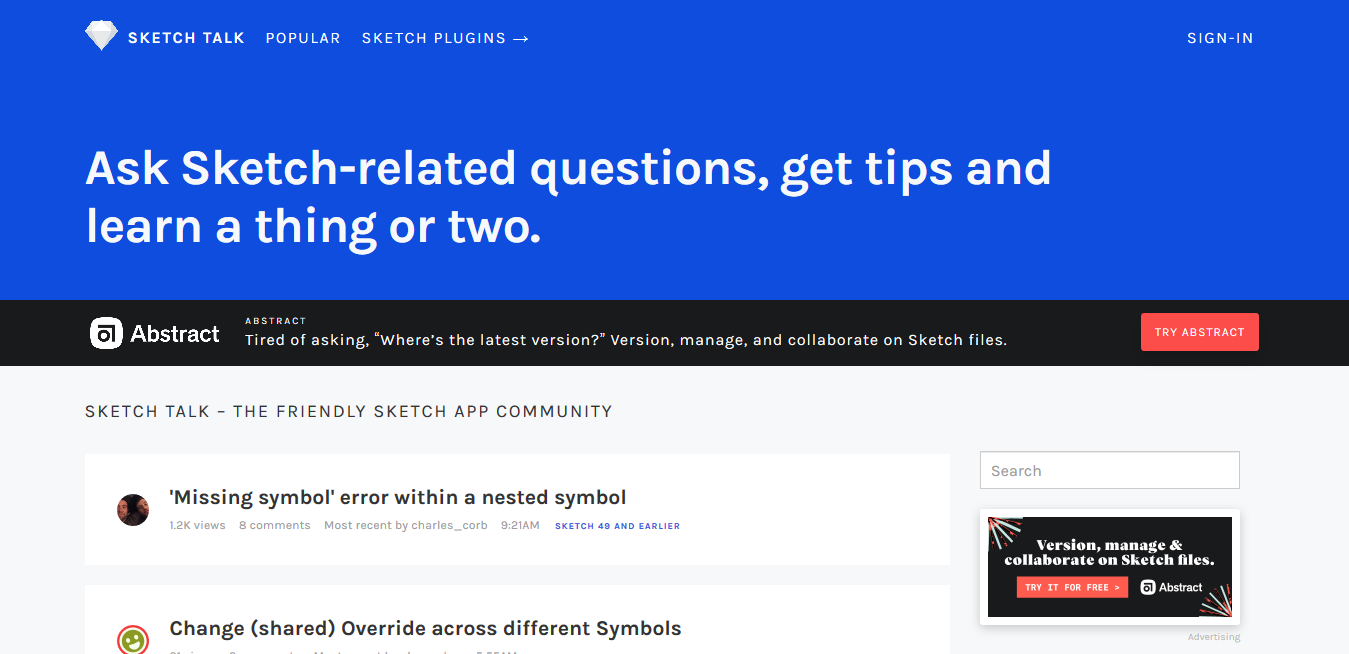1349x654 pixels.
Task: Click the Abstract logo in the banner
Action: click(x=155, y=333)
